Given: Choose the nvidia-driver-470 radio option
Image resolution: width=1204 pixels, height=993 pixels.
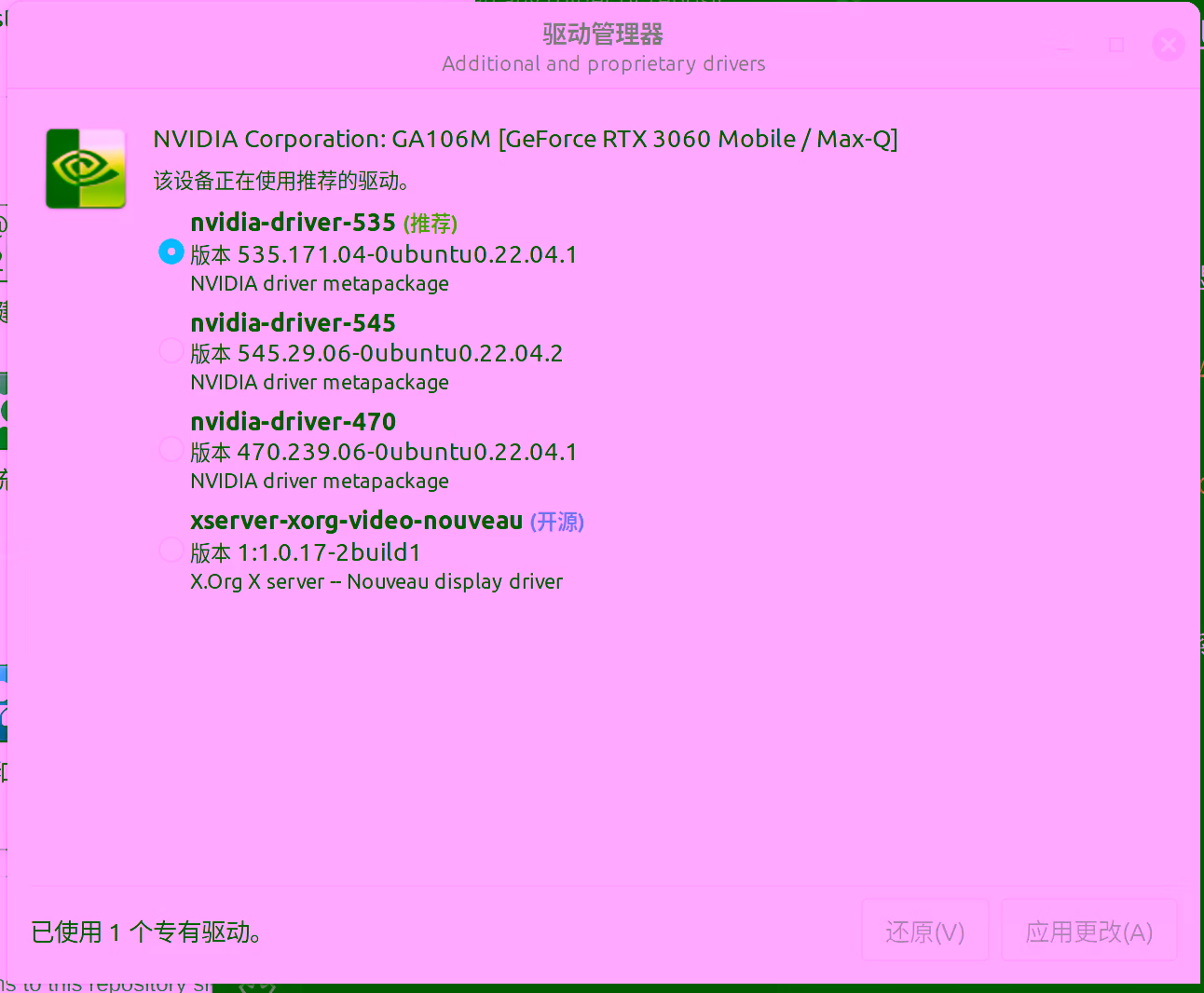Looking at the screenshot, I should tap(171, 449).
